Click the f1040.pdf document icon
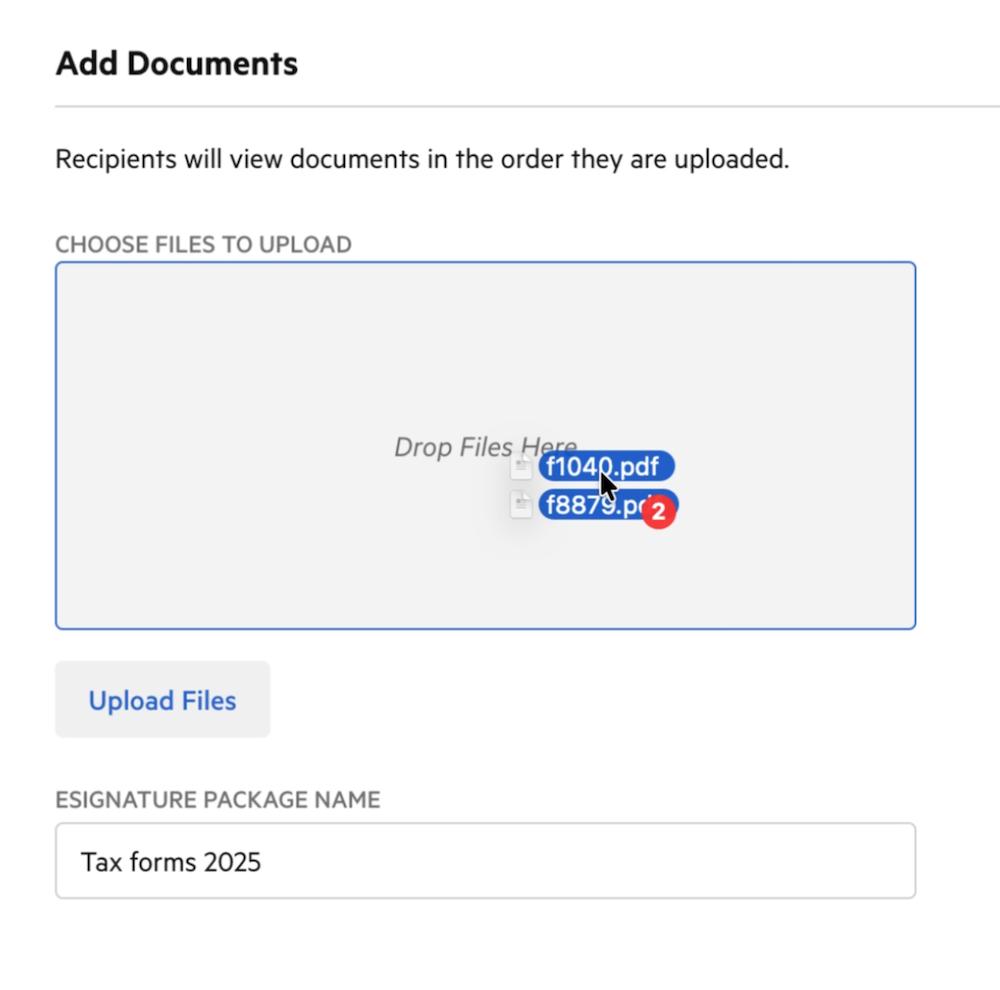The image size is (1000, 990). click(x=521, y=467)
